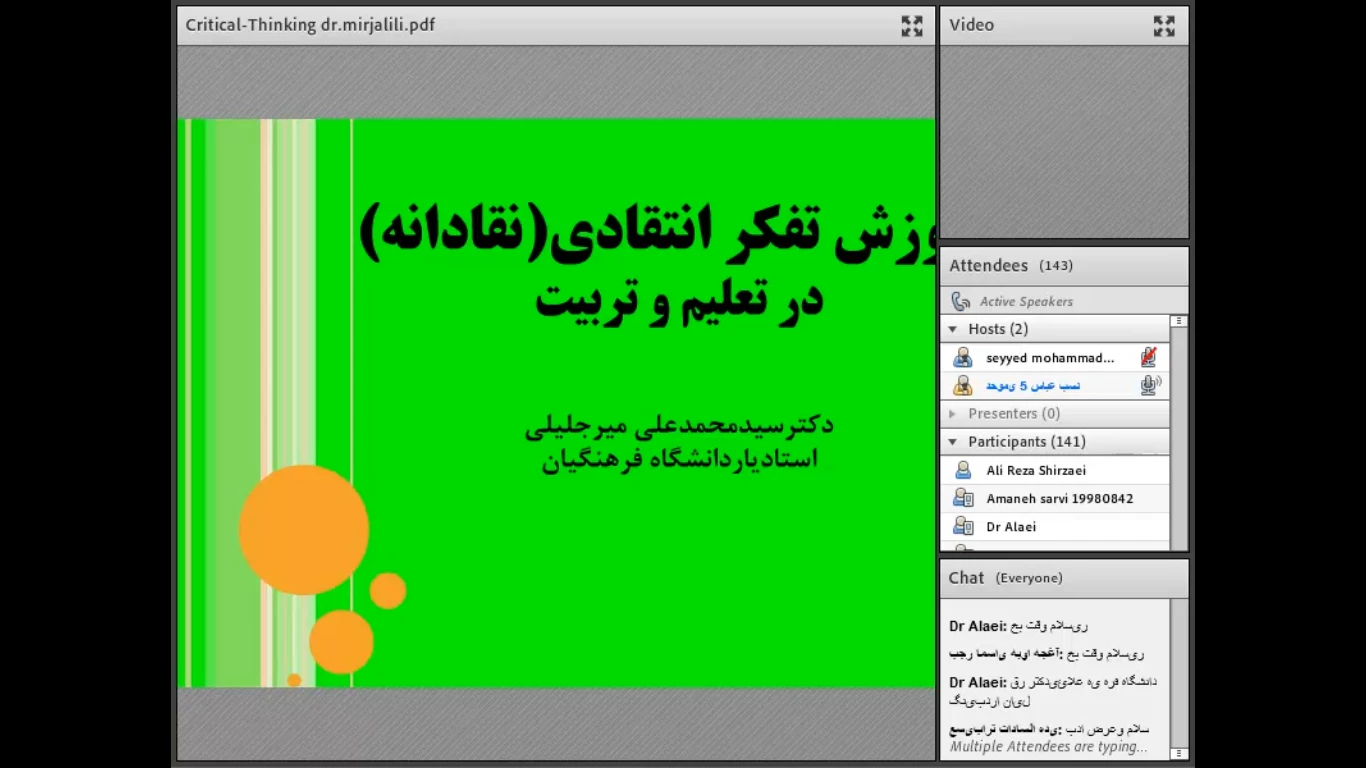The width and height of the screenshot is (1366, 768).
Task: Click Ali Reza Shirzaei's user avatar icon
Action: pos(963,470)
